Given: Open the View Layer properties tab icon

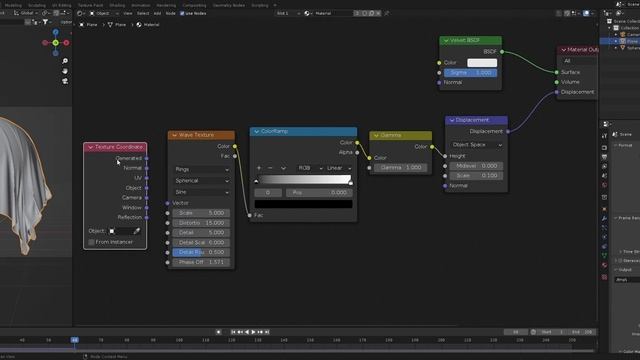Looking at the screenshot, I should coord(604,167).
